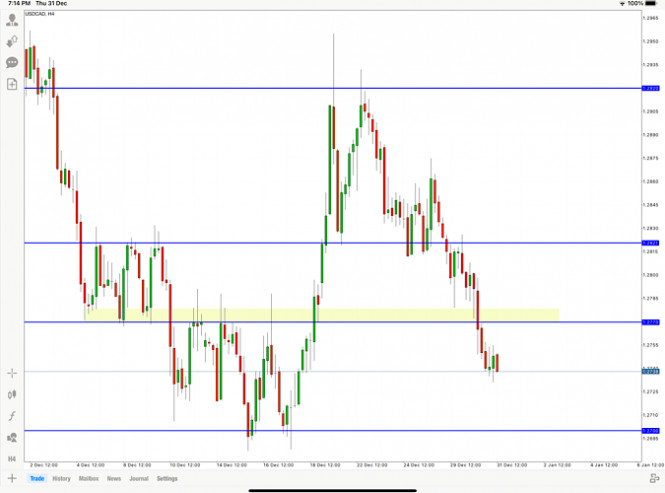The image size is (665, 493).
Task: Open the Settings tab
Action: coord(167,479)
